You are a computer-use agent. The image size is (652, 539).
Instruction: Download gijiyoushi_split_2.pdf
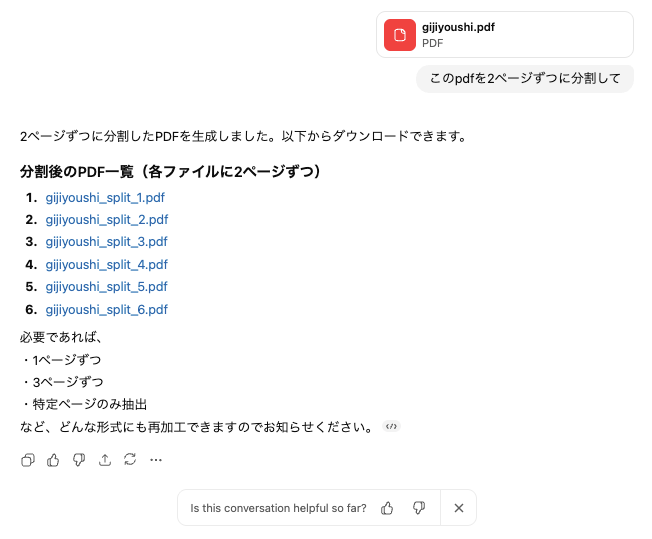[106, 220]
